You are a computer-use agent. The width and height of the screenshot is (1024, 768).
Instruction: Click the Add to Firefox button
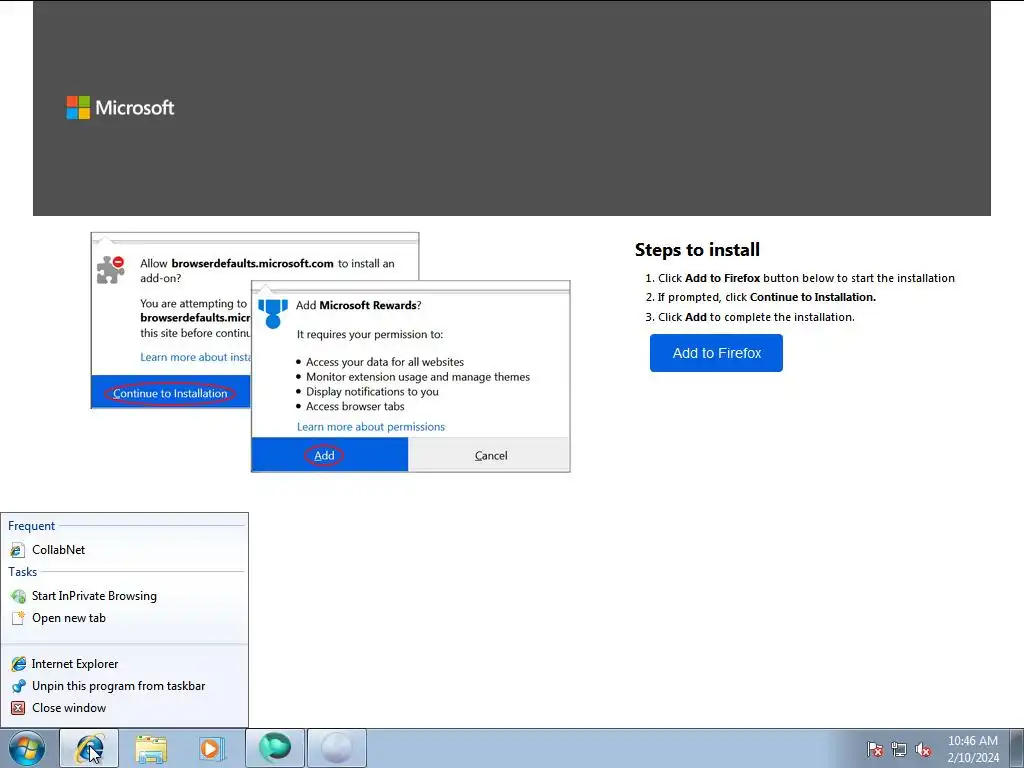pyautogui.click(x=716, y=353)
